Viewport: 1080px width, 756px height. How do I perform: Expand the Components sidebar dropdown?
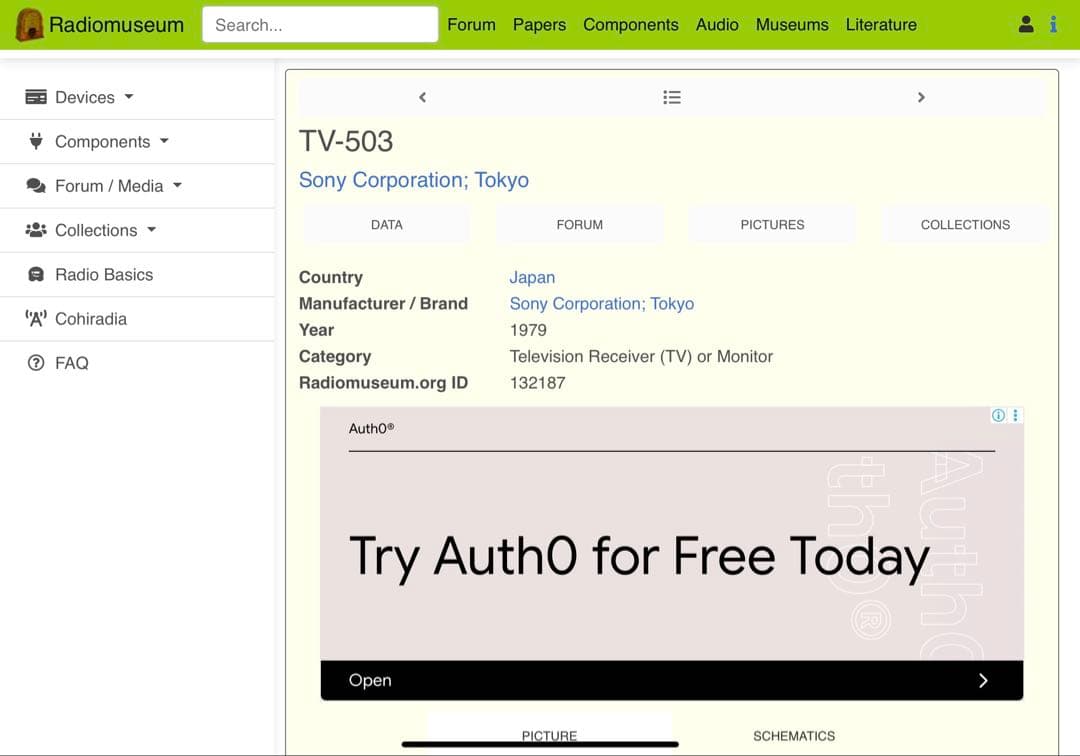point(102,142)
